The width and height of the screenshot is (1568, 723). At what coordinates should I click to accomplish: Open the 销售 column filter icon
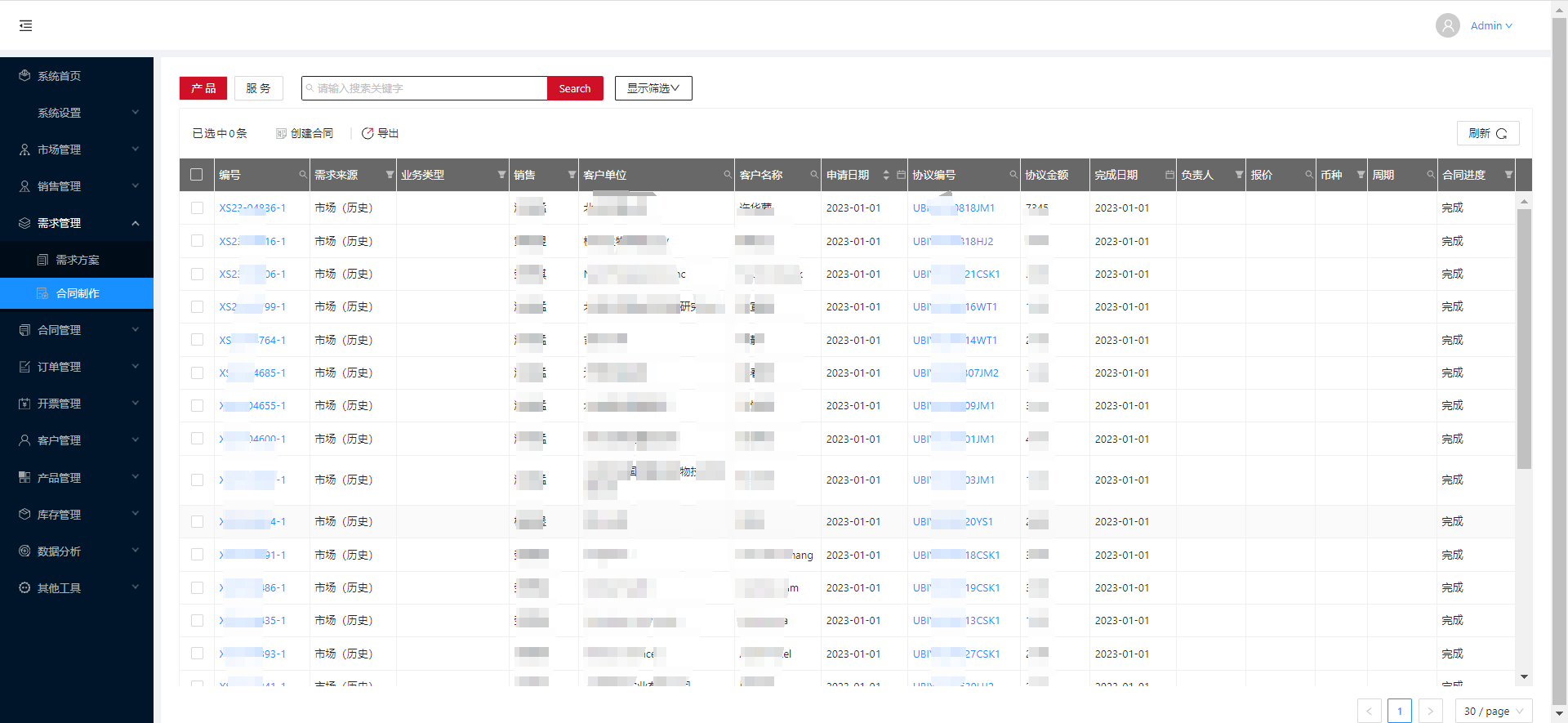coord(572,175)
